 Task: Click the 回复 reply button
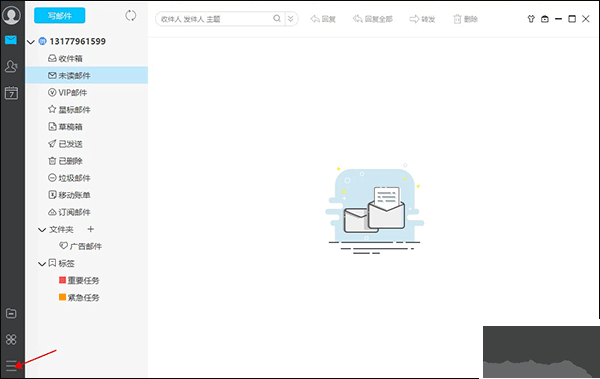(x=323, y=19)
